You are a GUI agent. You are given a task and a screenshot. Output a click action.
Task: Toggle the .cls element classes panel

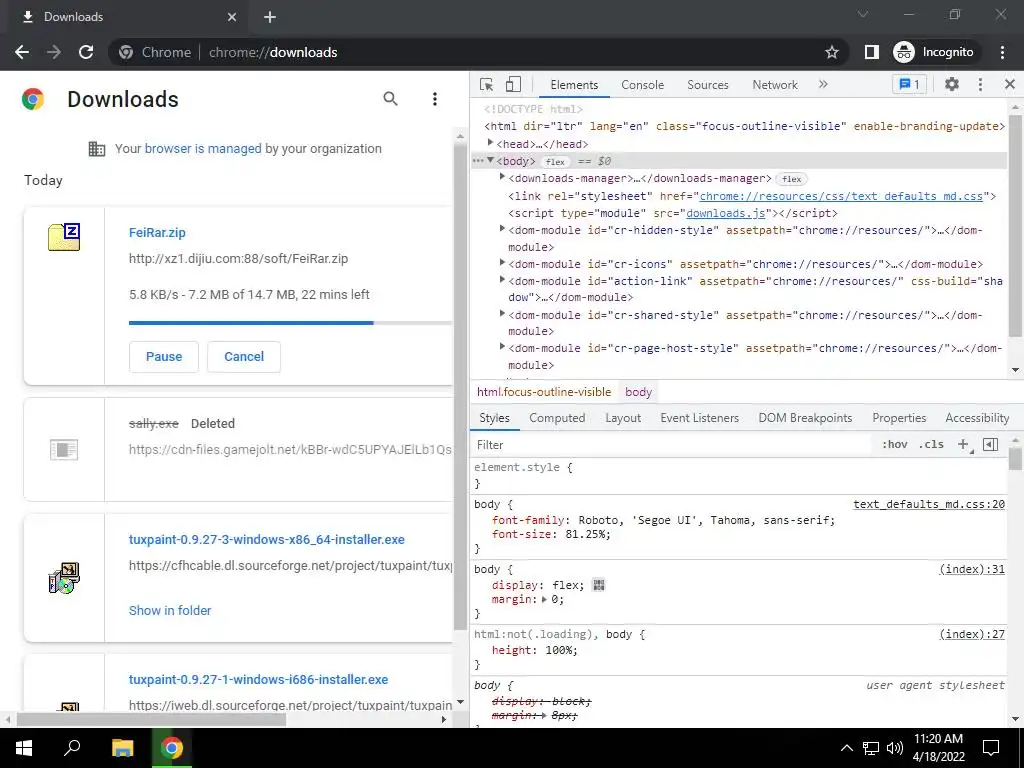tap(931, 445)
